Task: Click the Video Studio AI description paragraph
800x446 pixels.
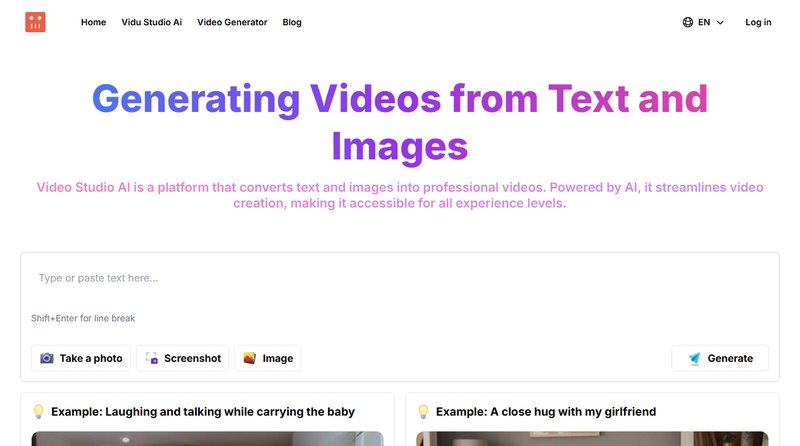Action: [399, 195]
